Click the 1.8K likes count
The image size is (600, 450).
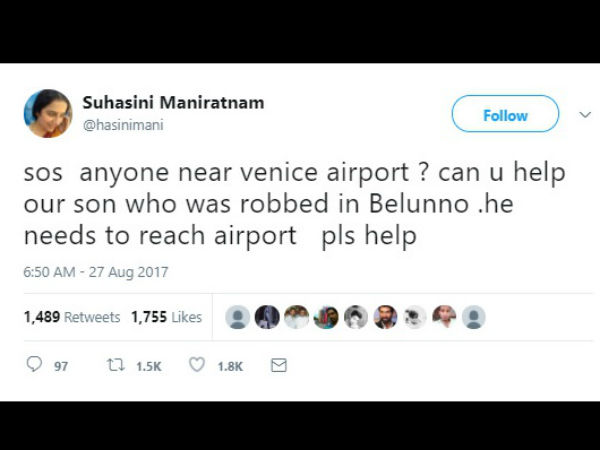coord(230,366)
